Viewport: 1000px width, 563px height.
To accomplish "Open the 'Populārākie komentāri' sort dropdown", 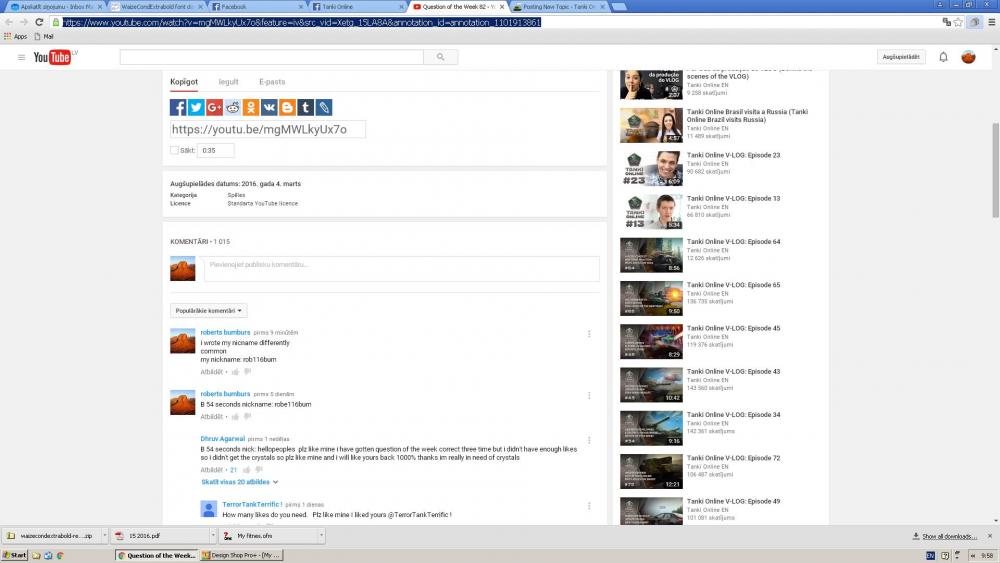I will (x=208, y=311).
